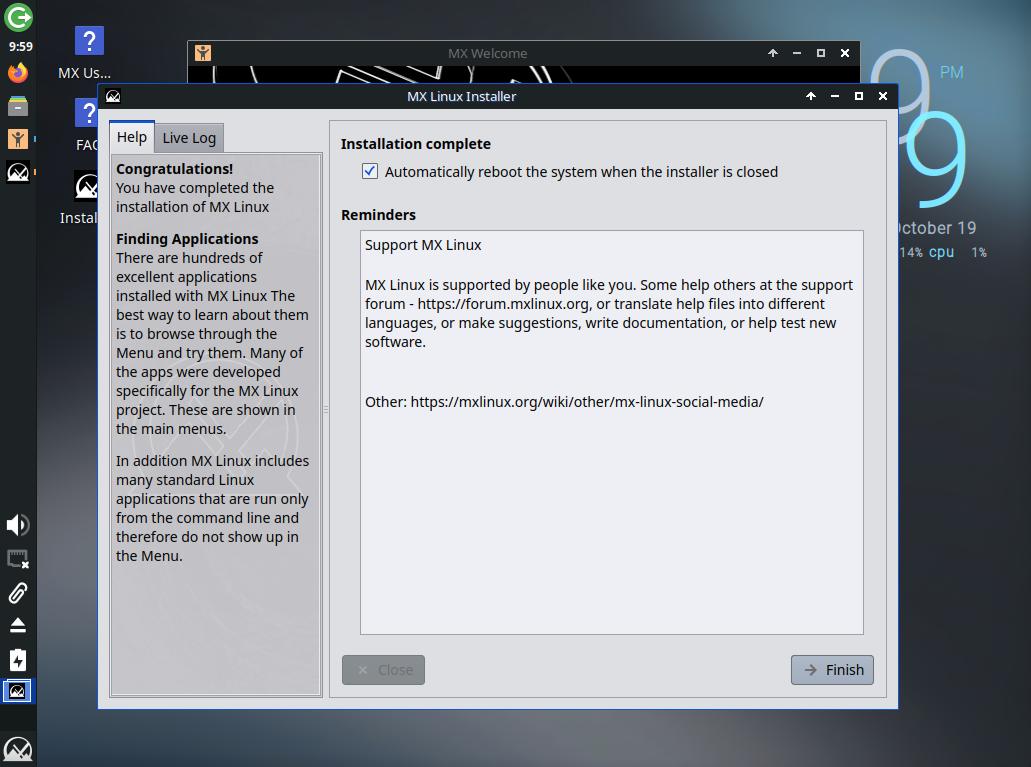This screenshot has width=1031, height=767.
Task: Click the 'Reminders' section label
Action: (378, 215)
